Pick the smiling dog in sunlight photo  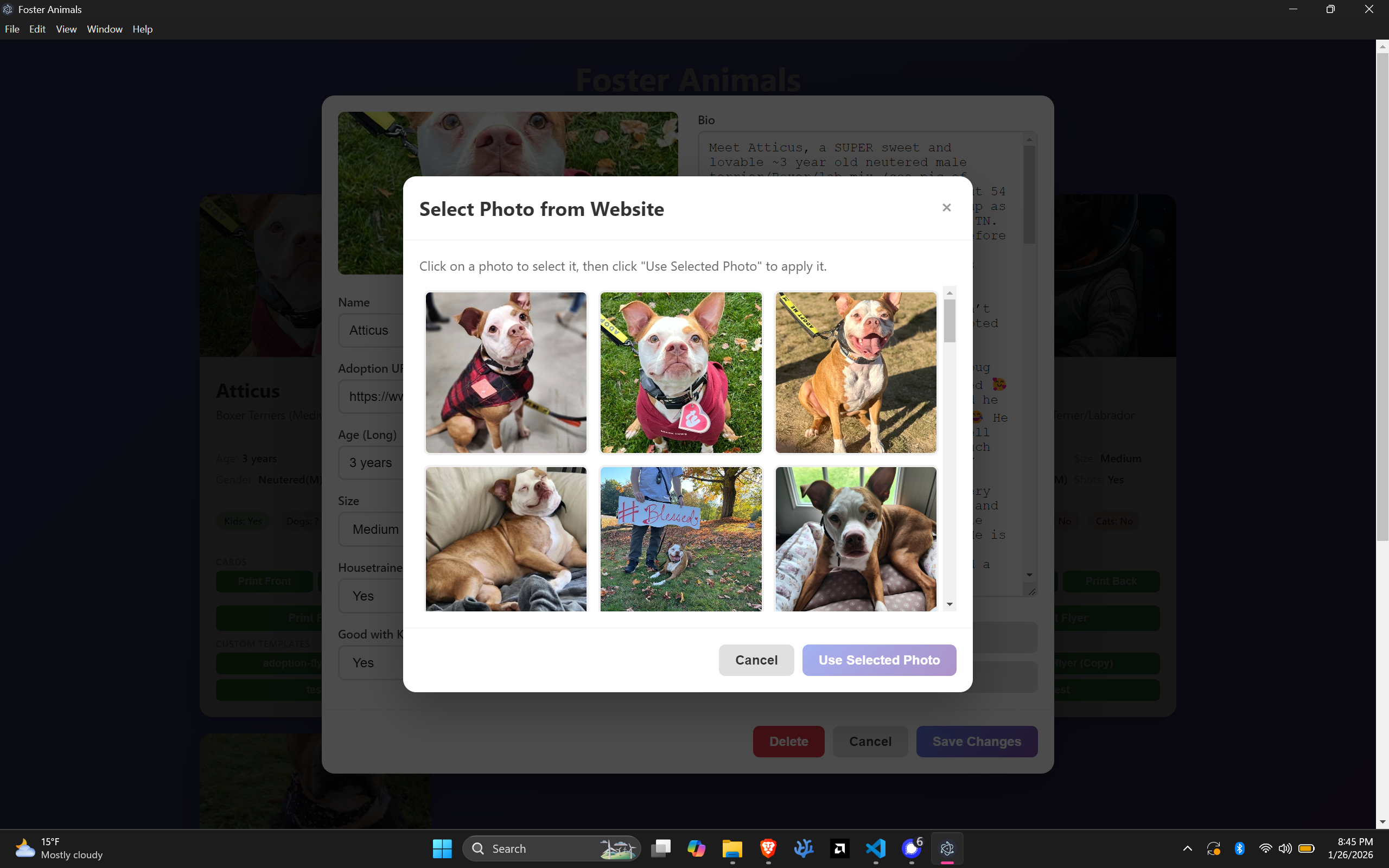856,373
